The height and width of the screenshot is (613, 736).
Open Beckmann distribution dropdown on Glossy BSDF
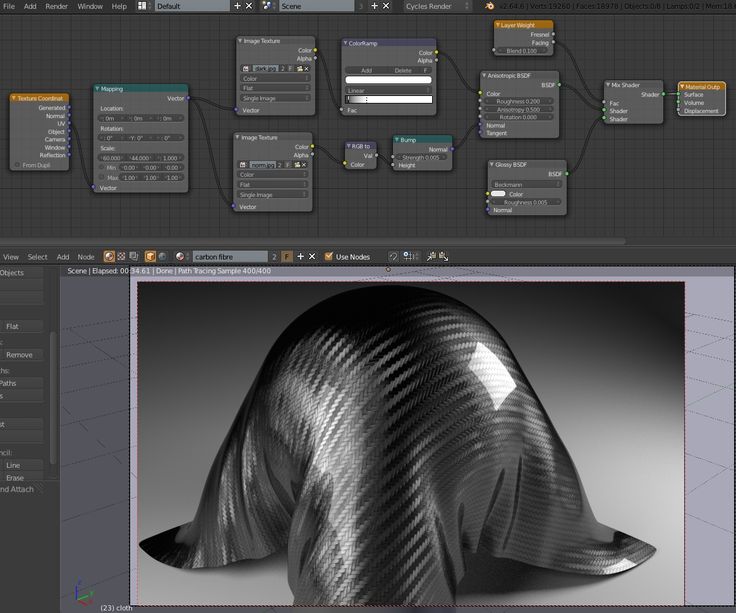(527, 184)
